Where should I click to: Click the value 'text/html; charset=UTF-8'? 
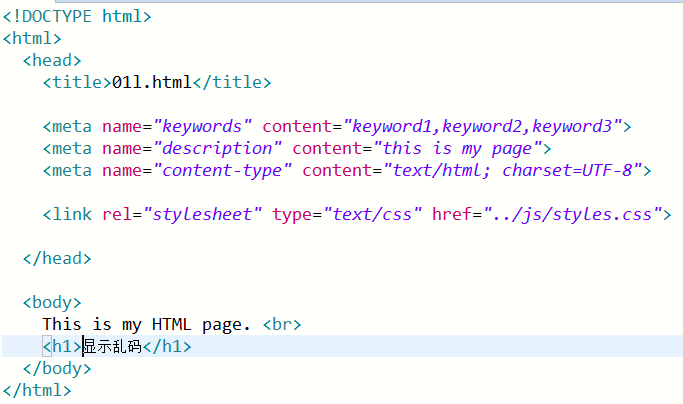point(513,171)
